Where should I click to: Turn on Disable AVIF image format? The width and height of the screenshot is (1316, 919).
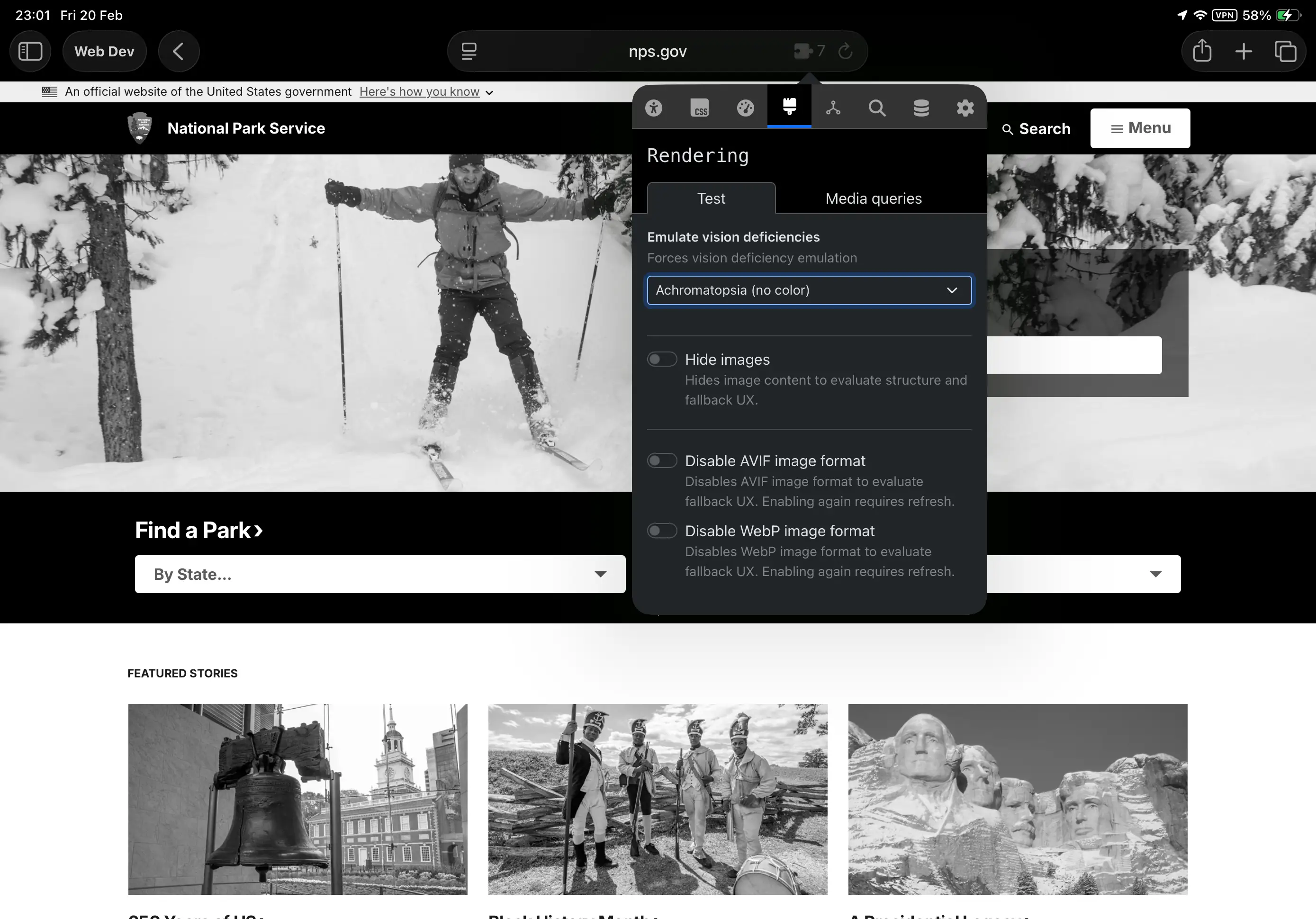[x=662, y=460]
